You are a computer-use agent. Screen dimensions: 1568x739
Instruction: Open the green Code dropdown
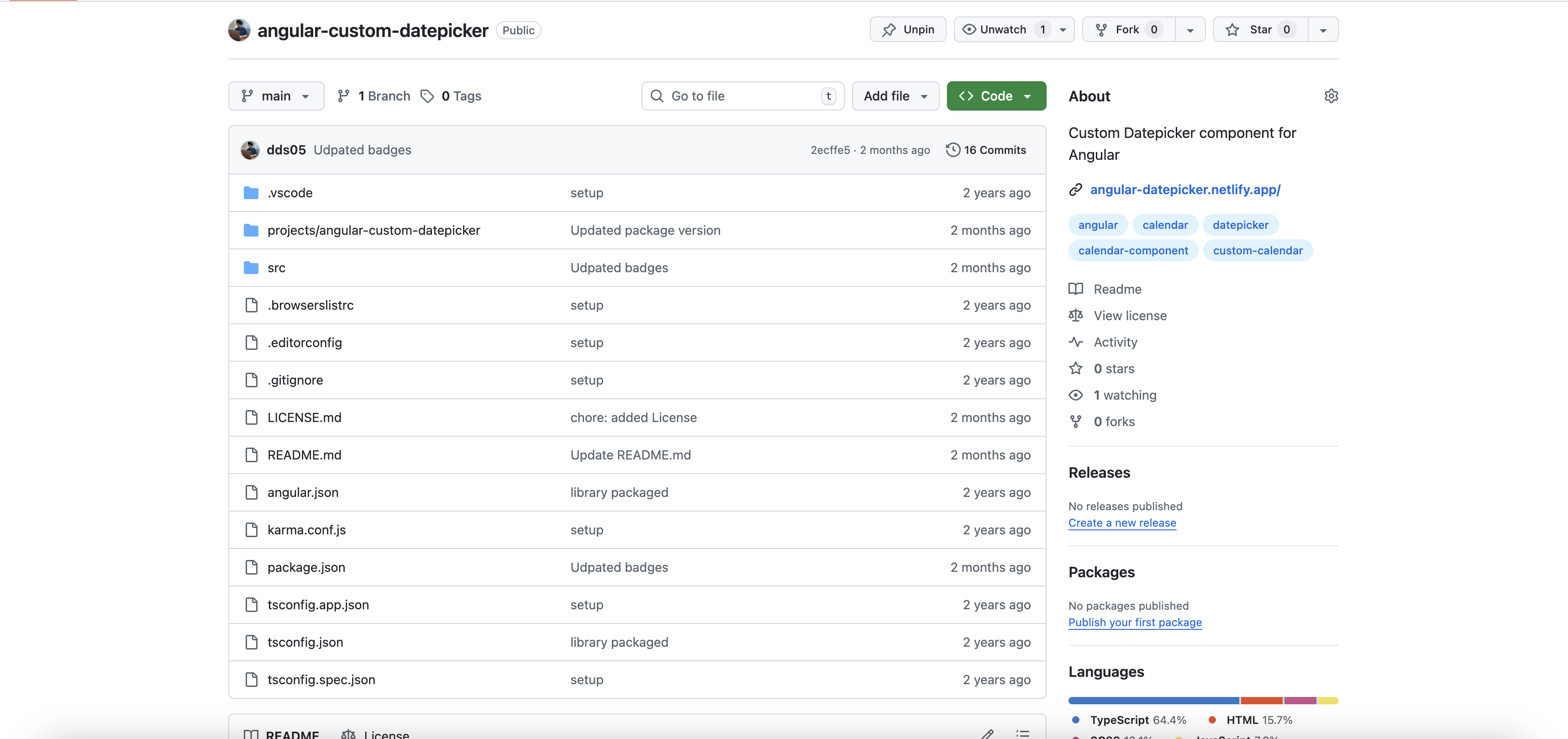click(996, 96)
